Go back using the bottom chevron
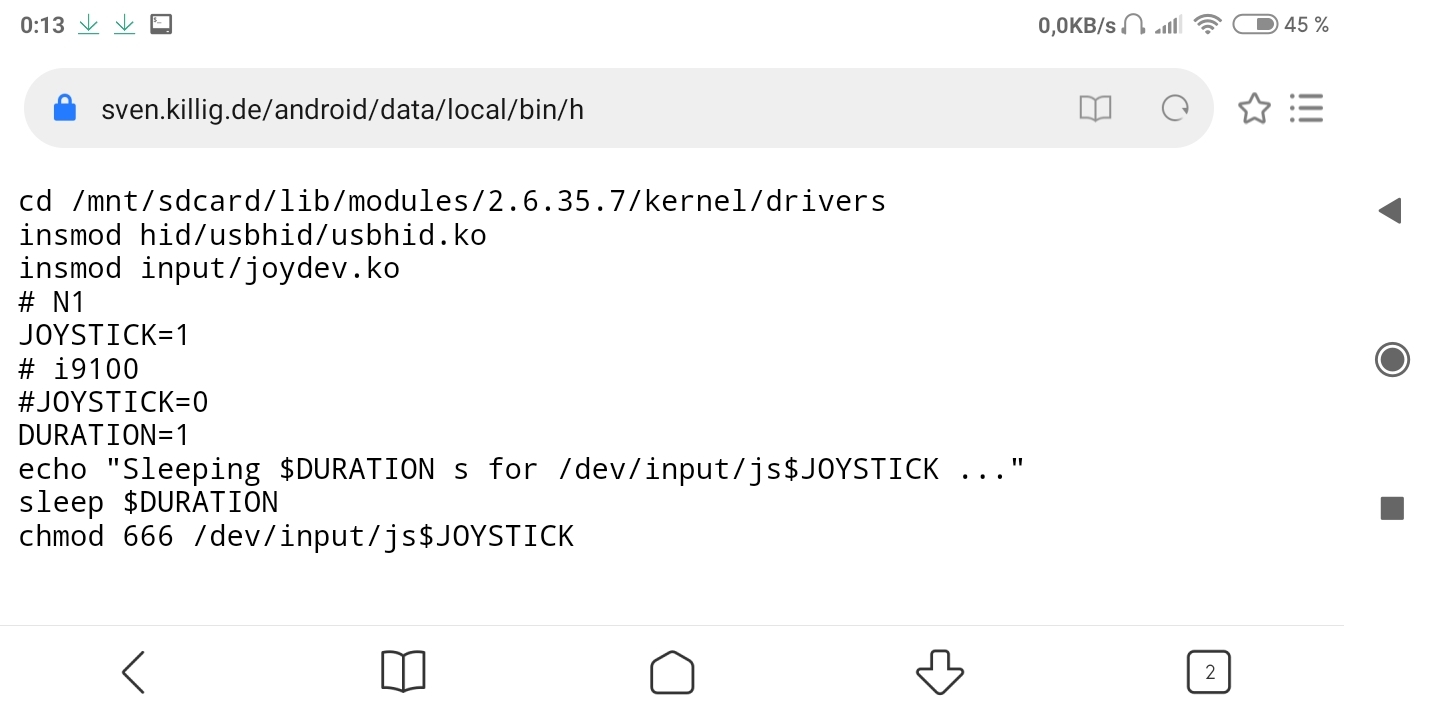Image resolution: width=1440 pixels, height=720 pixels. click(x=134, y=672)
